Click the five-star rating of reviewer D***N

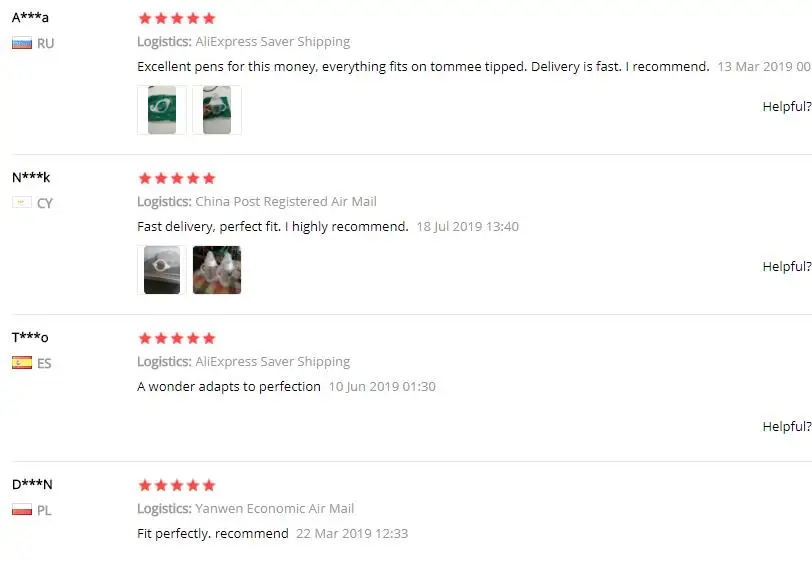pos(177,485)
